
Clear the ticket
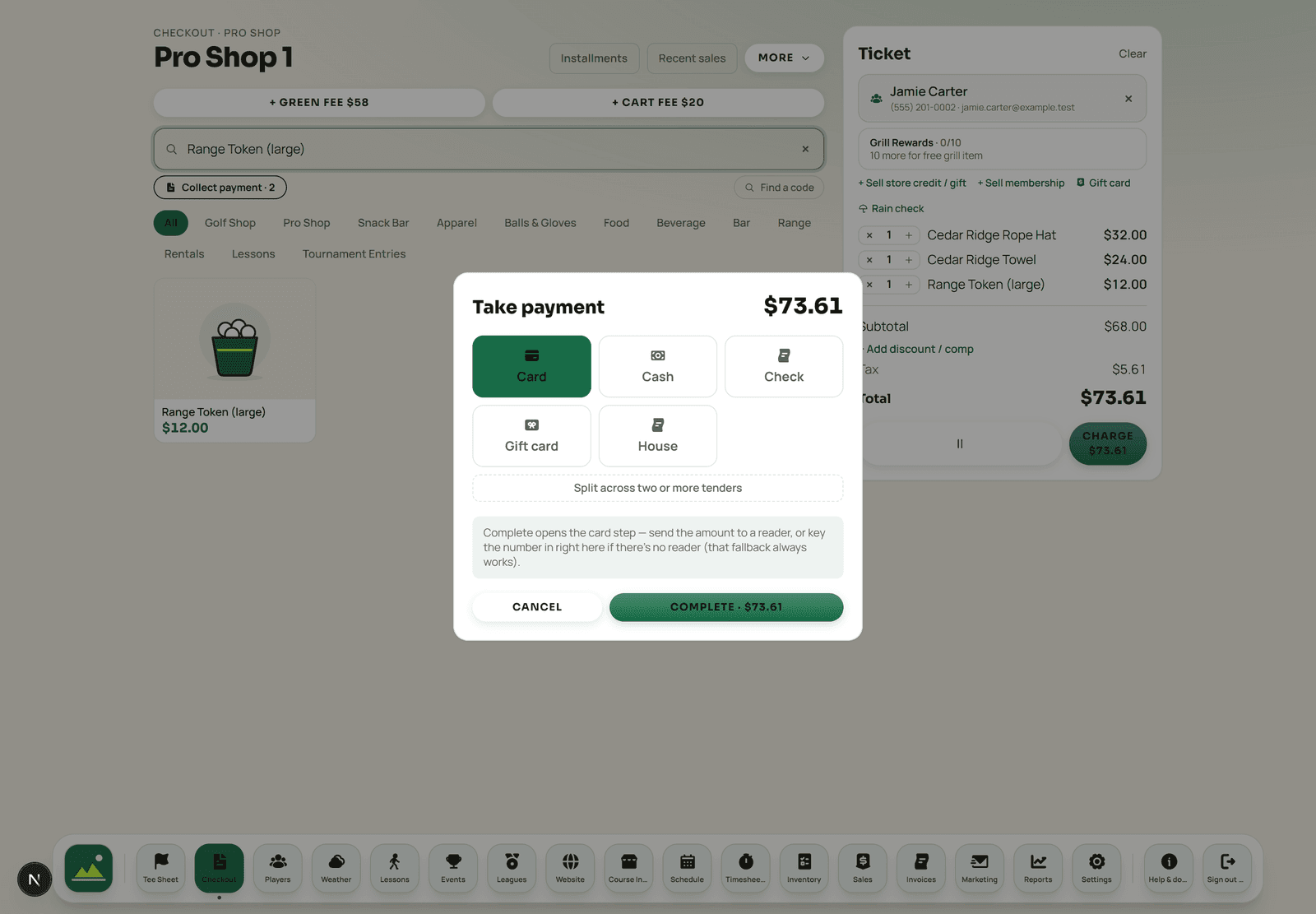click(x=1133, y=53)
